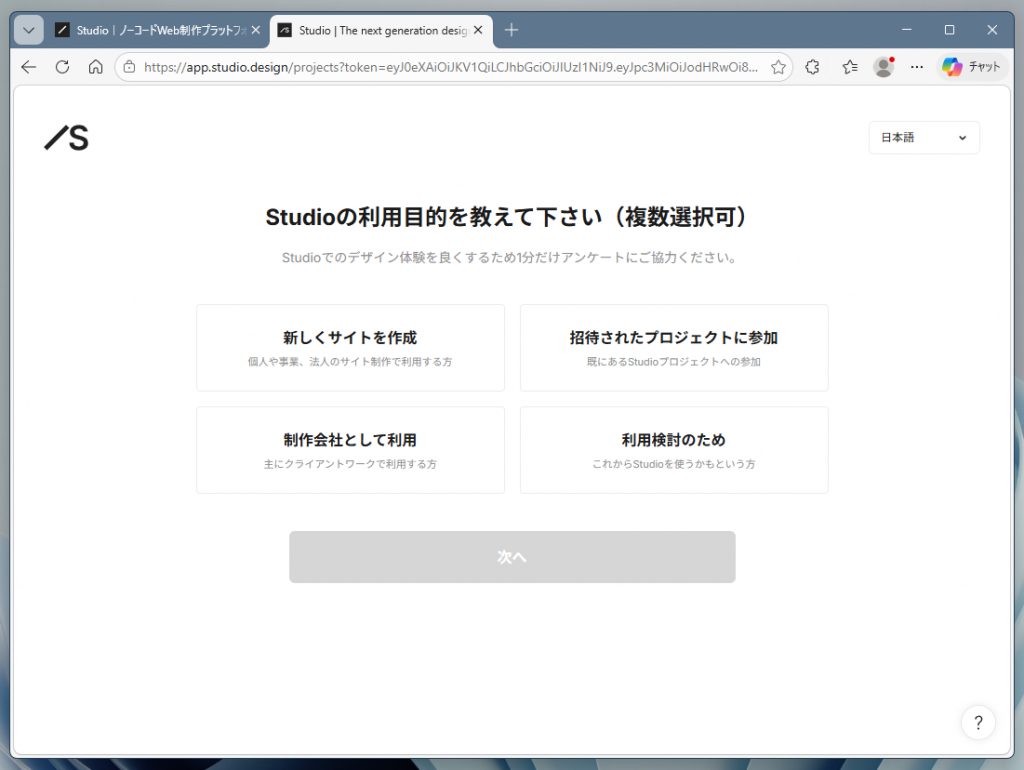Add this page to favorites star

click(x=778, y=67)
